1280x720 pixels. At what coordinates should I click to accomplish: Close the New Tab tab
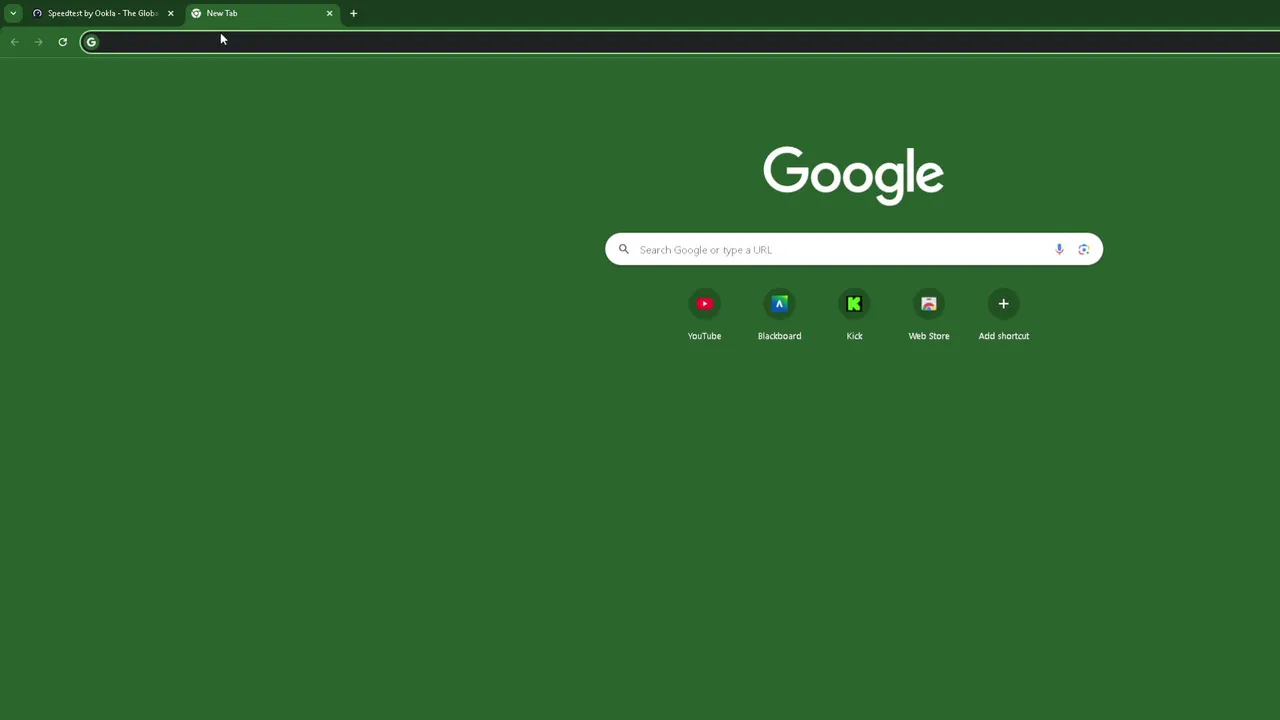pyautogui.click(x=329, y=13)
